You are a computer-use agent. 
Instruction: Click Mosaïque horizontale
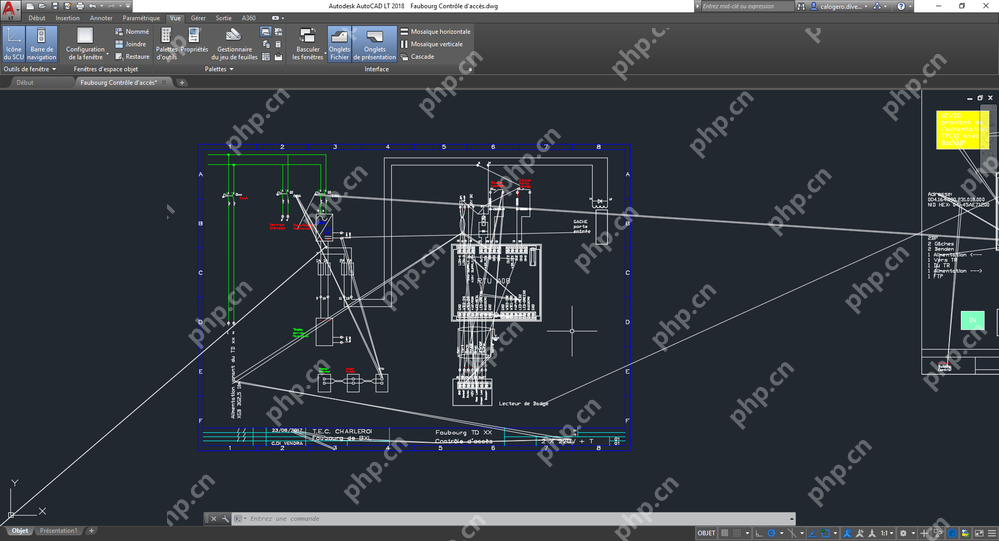point(436,31)
